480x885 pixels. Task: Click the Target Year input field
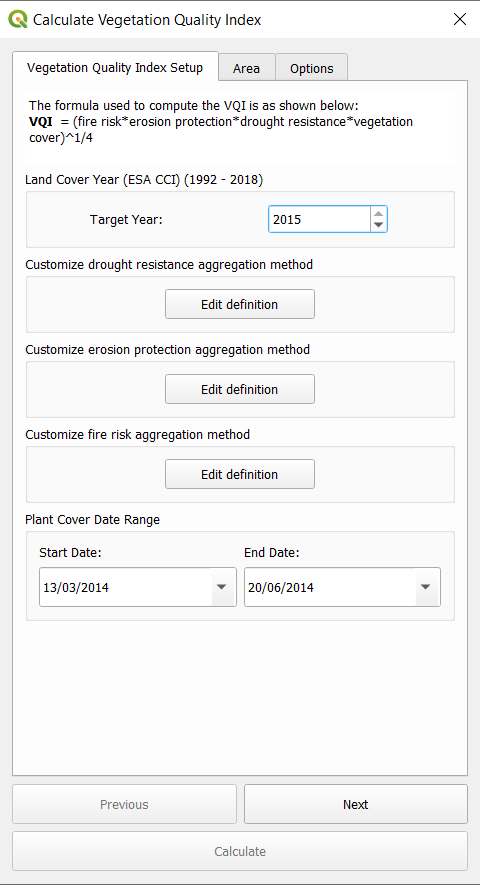pyautogui.click(x=319, y=220)
